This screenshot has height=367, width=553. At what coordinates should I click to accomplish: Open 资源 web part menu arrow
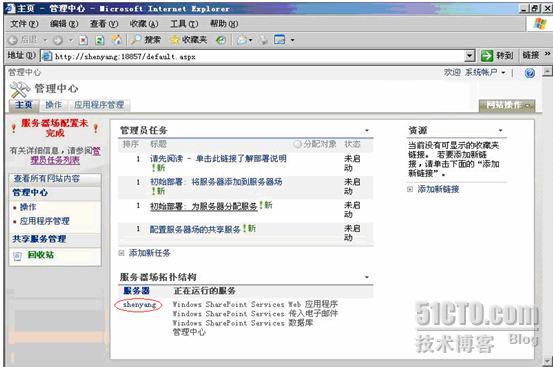(x=500, y=131)
